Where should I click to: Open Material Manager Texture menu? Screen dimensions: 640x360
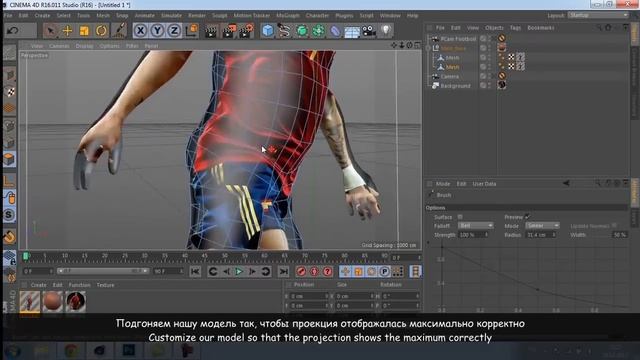[x=105, y=285]
